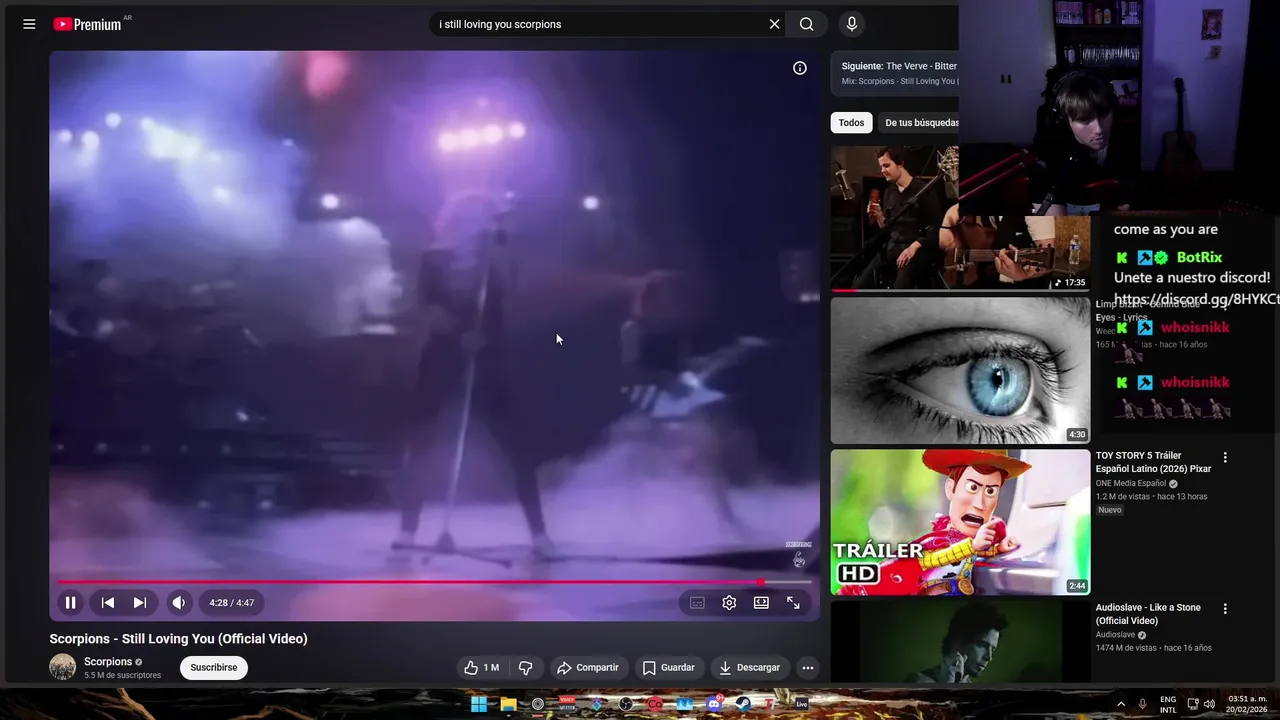Viewport: 1280px width, 720px height.
Task: Open Discord from taskbar
Action: point(714,704)
